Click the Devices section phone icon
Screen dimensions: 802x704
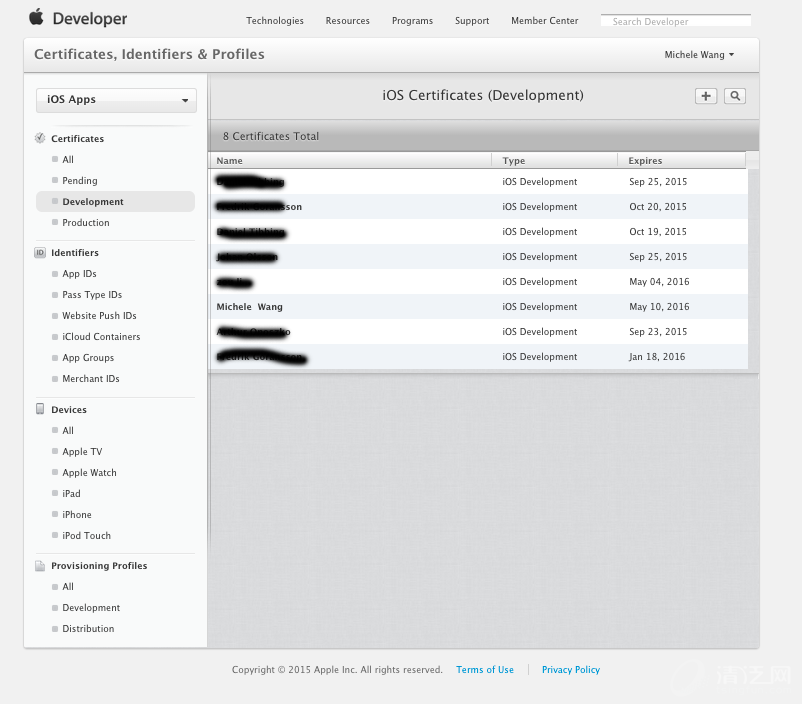click(x=40, y=409)
